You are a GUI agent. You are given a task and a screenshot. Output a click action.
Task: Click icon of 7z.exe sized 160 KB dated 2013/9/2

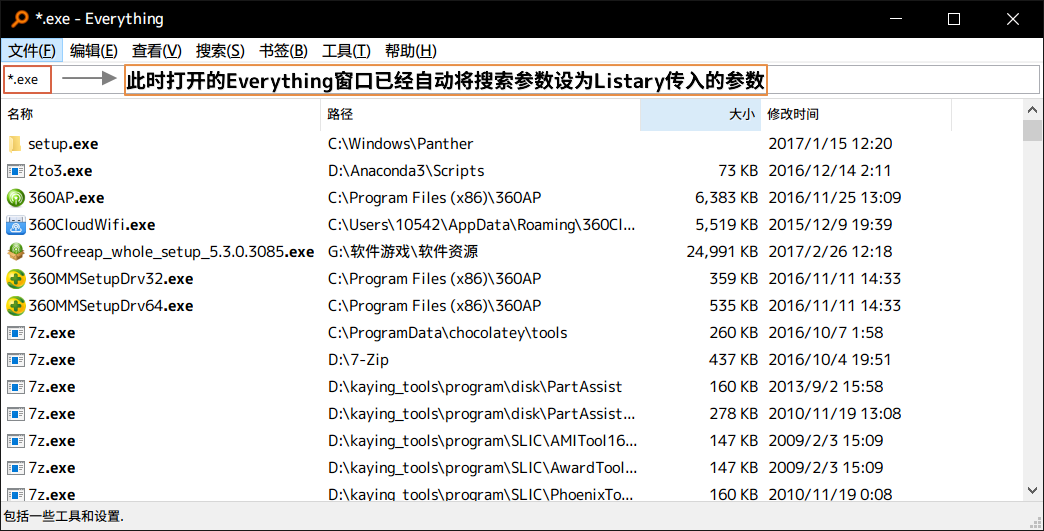click(15, 387)
